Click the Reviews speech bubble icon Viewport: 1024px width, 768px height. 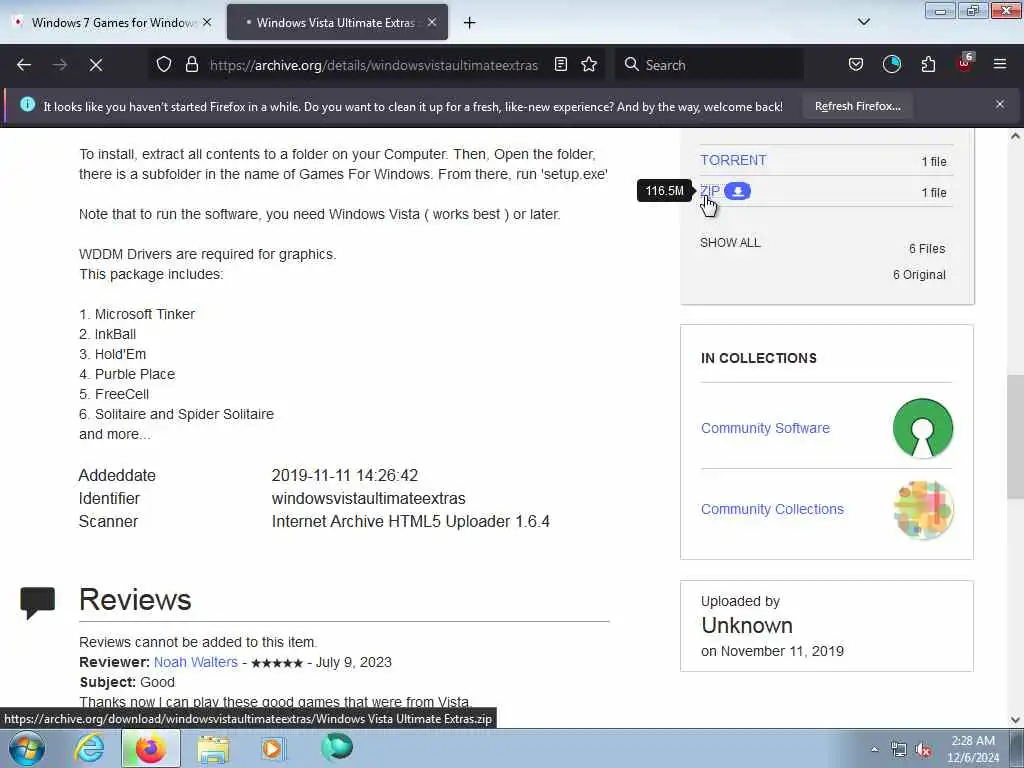coord(37,602)
